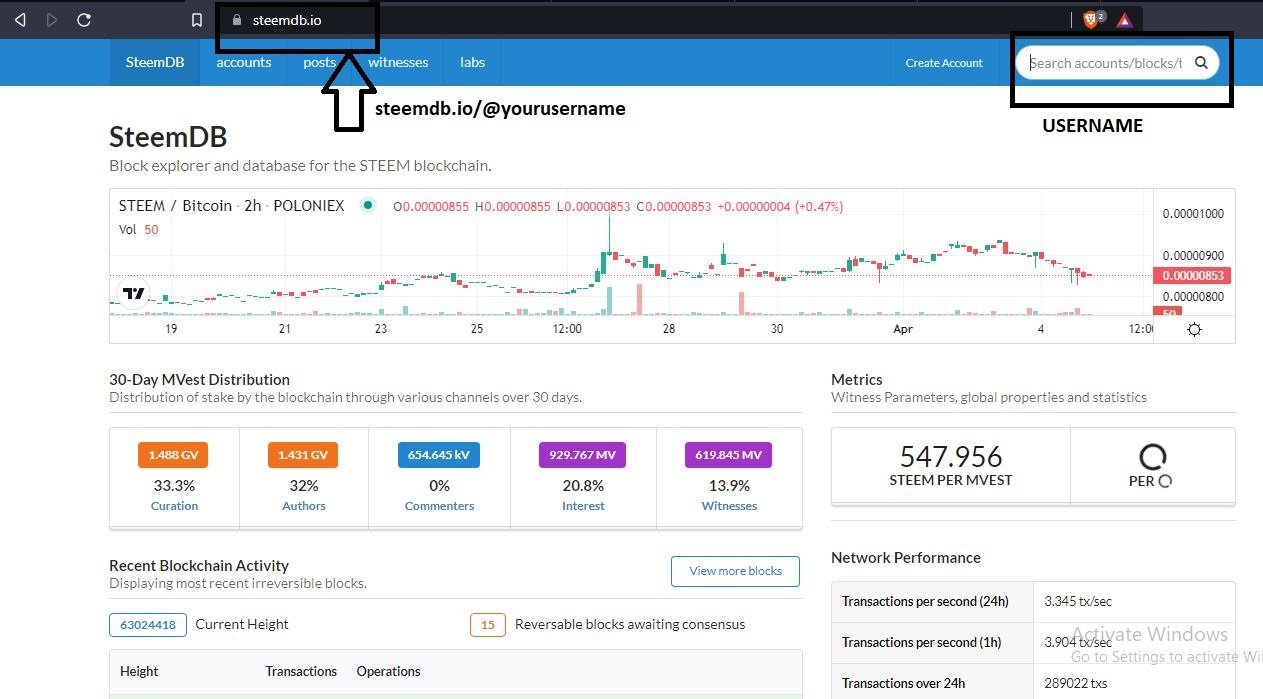Click the Metrics heading
1263x699 pixels.
(x=857, y=380)
